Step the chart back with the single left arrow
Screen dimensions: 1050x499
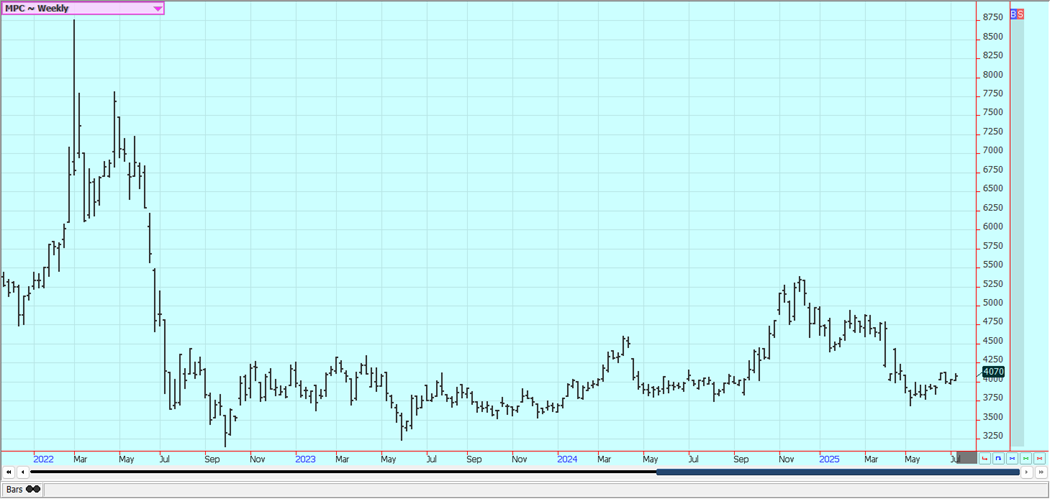coord(23,472)
